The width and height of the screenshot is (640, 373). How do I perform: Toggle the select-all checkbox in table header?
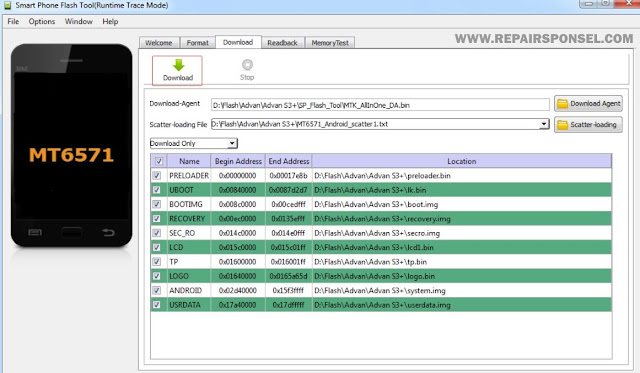159,161
